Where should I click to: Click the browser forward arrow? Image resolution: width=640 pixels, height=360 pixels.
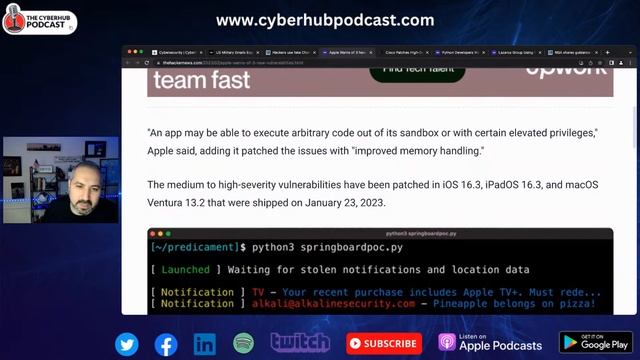[x=137, y=63]
